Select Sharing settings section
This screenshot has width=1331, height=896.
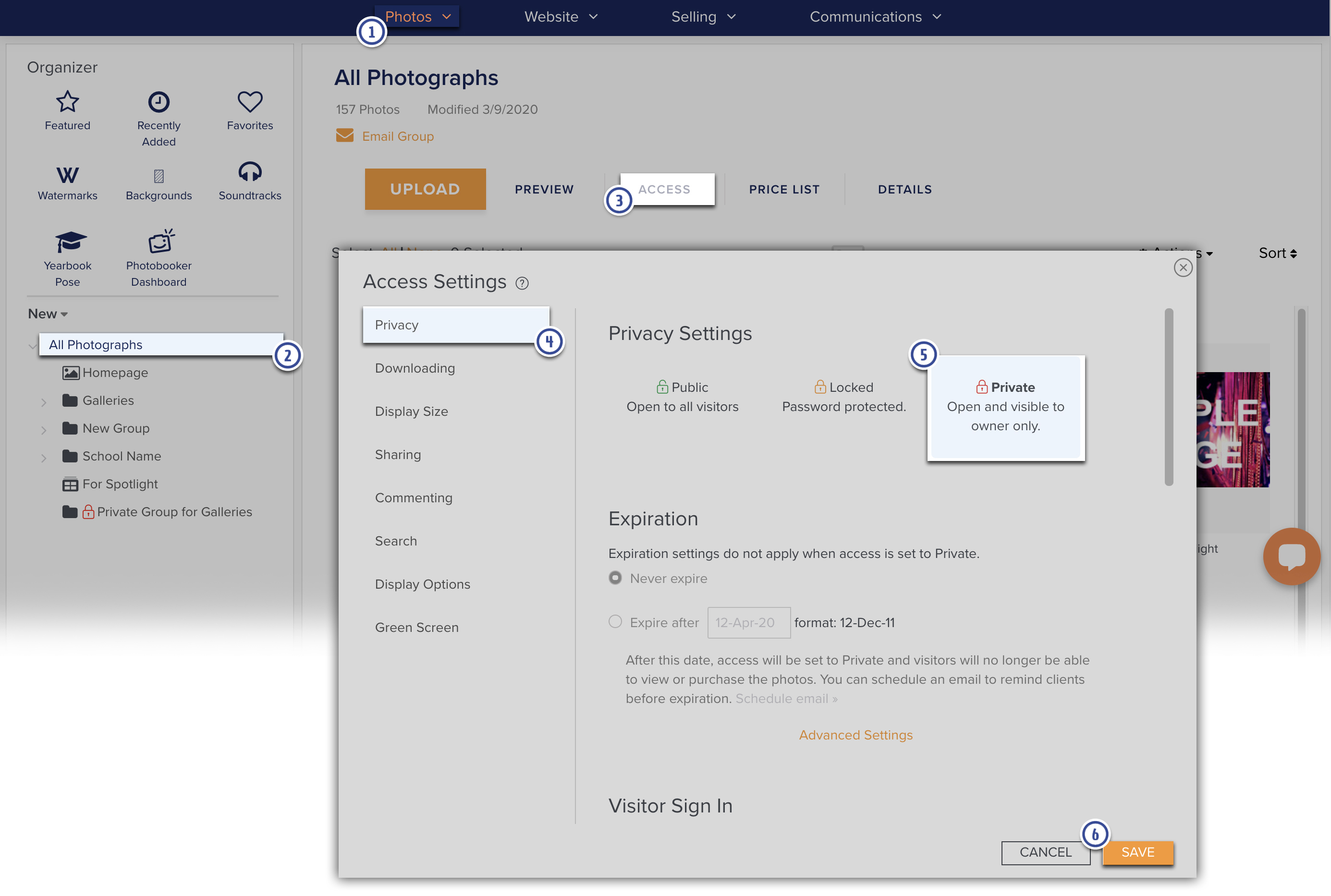[398, 454]
